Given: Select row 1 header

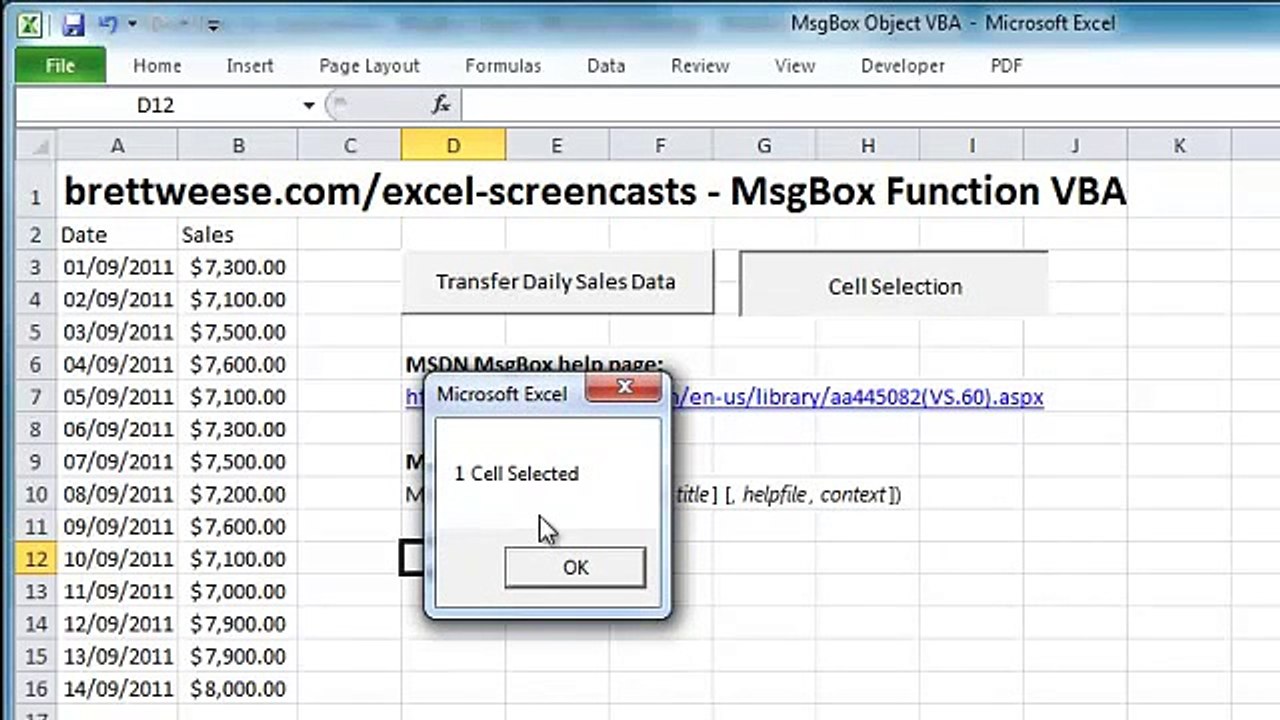Looking at the screenshot, I should pos(36,191).
